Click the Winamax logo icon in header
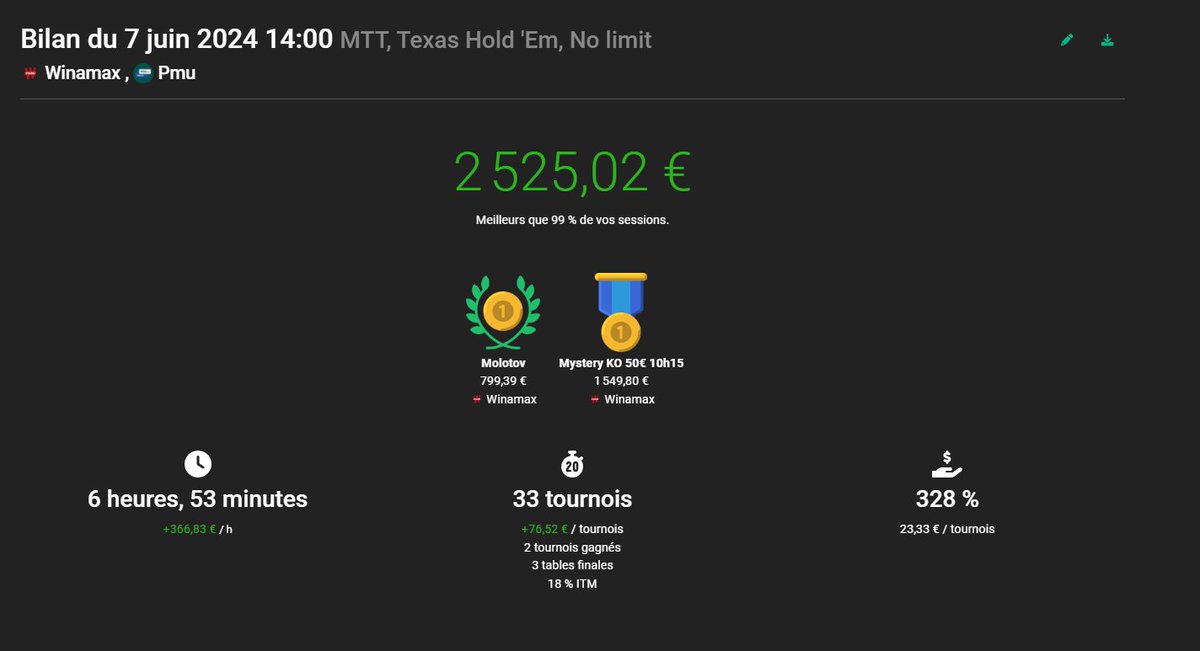1200x651 pixels. click(x=30, y=73)
